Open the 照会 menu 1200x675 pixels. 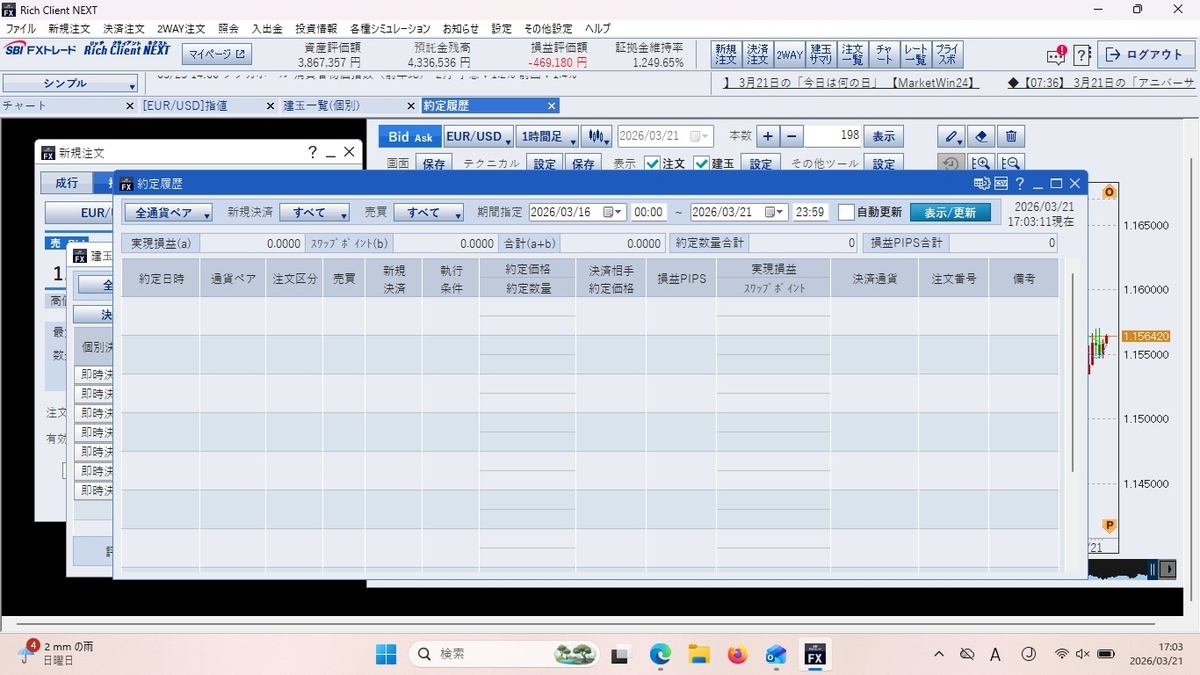click(229, 29)
